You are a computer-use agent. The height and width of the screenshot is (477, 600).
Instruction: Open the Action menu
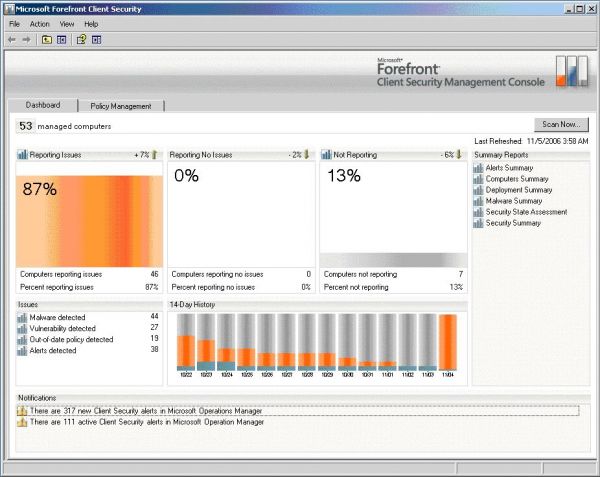pos(39,24)
